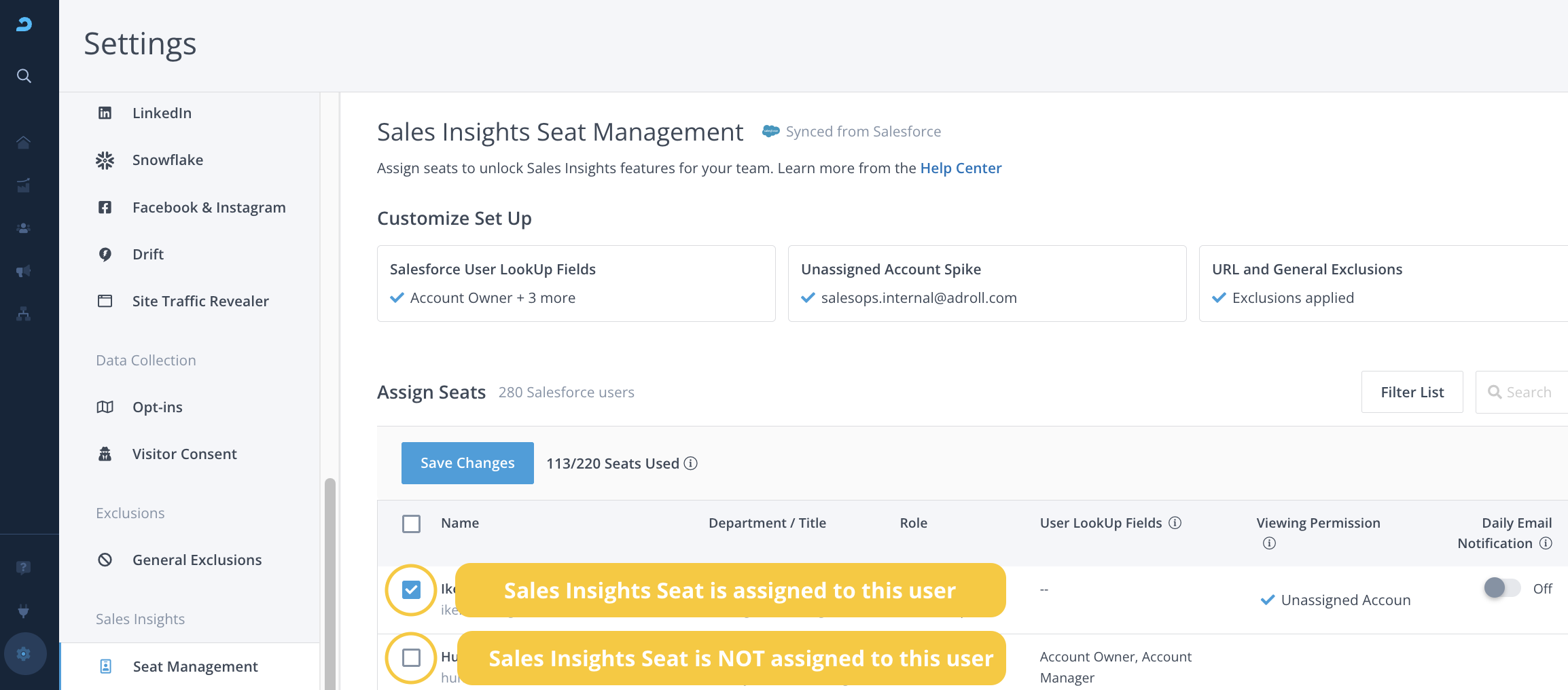Click the search icon in left navigation rail
This screenshot has width=1568, height=690.
[24, 76]
